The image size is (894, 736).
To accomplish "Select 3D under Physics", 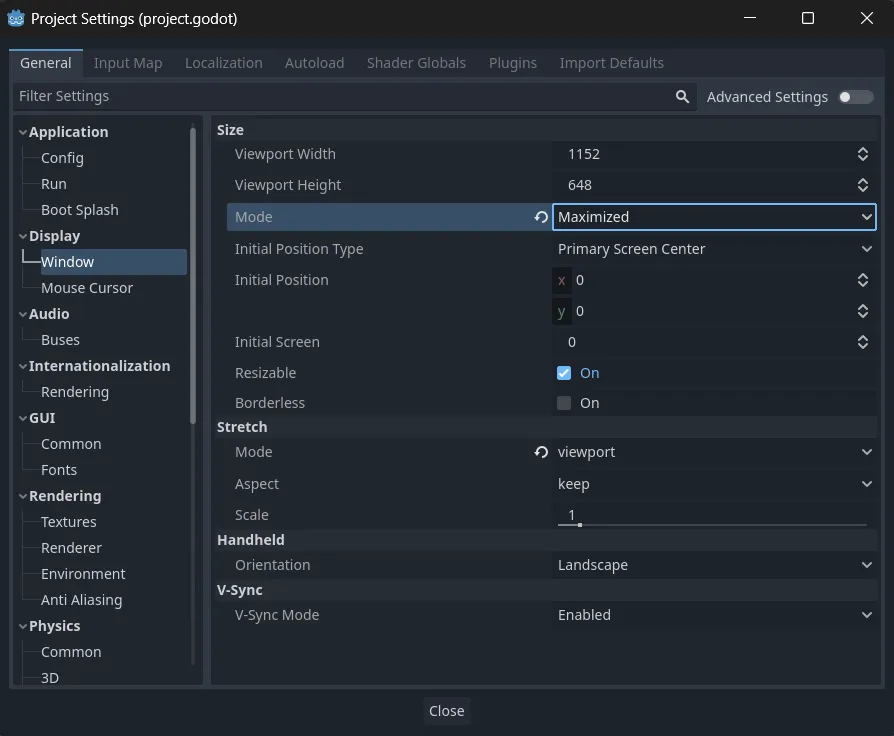I will point(50,678).
